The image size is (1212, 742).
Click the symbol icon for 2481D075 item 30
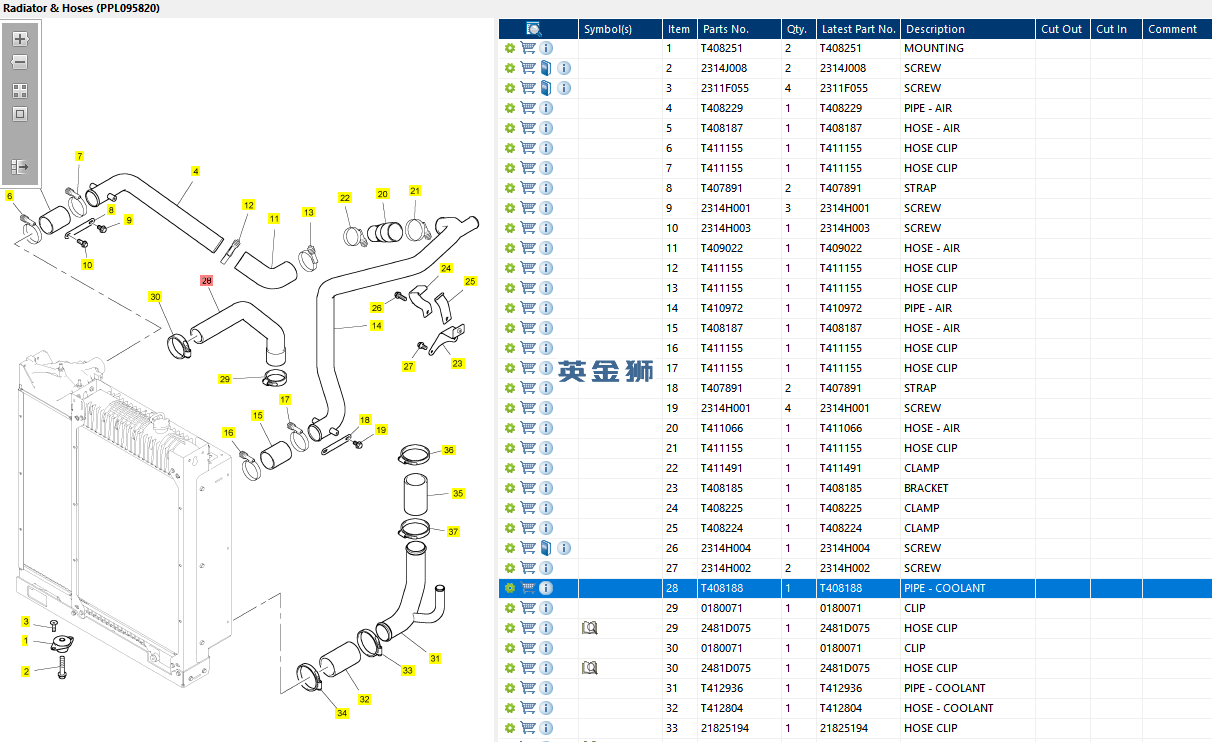point(590,668)
